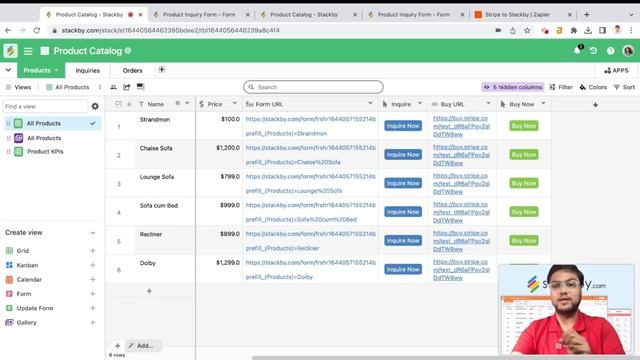
Task: Open APPS panel
Action: click(x=616, y=70)
